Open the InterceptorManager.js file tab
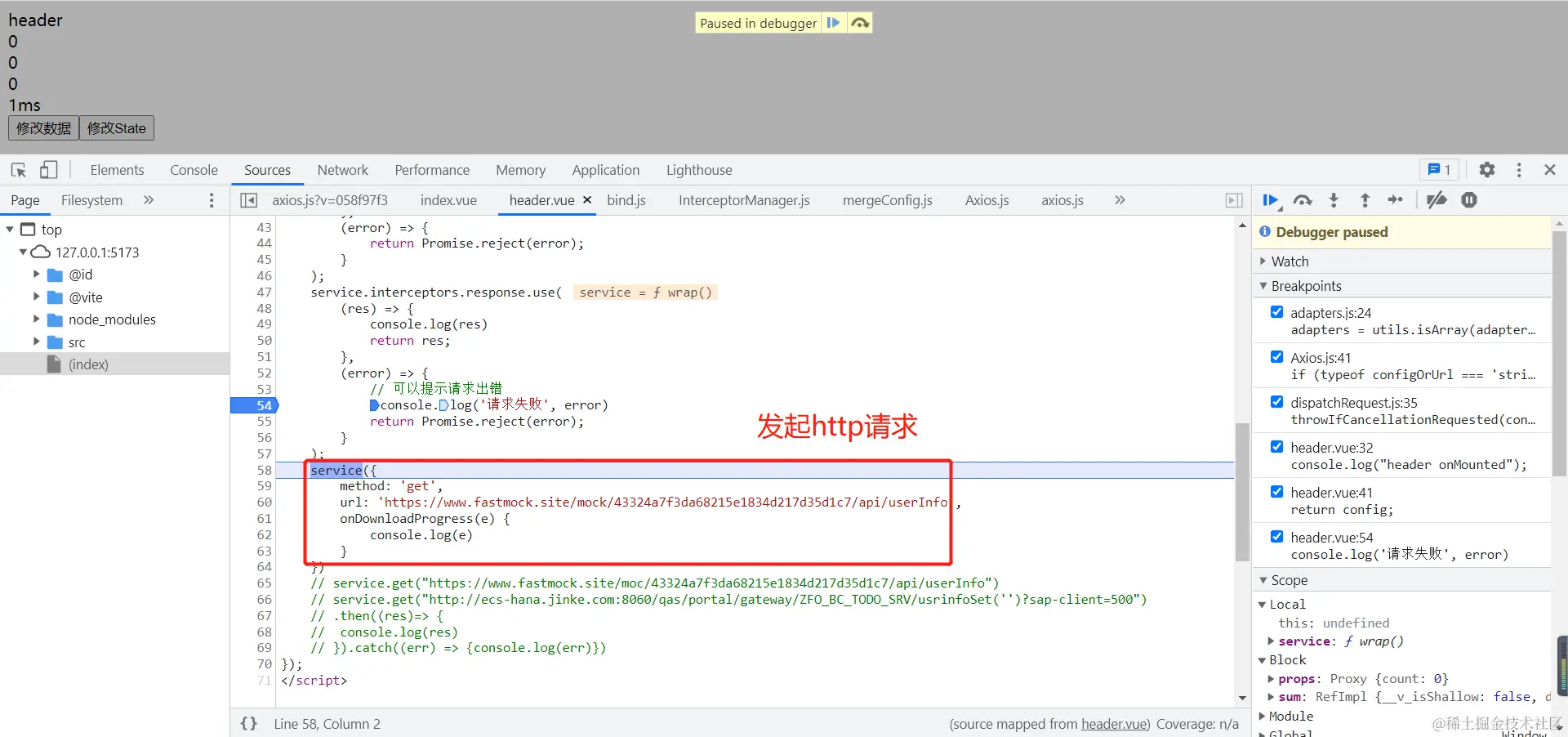 744,200
